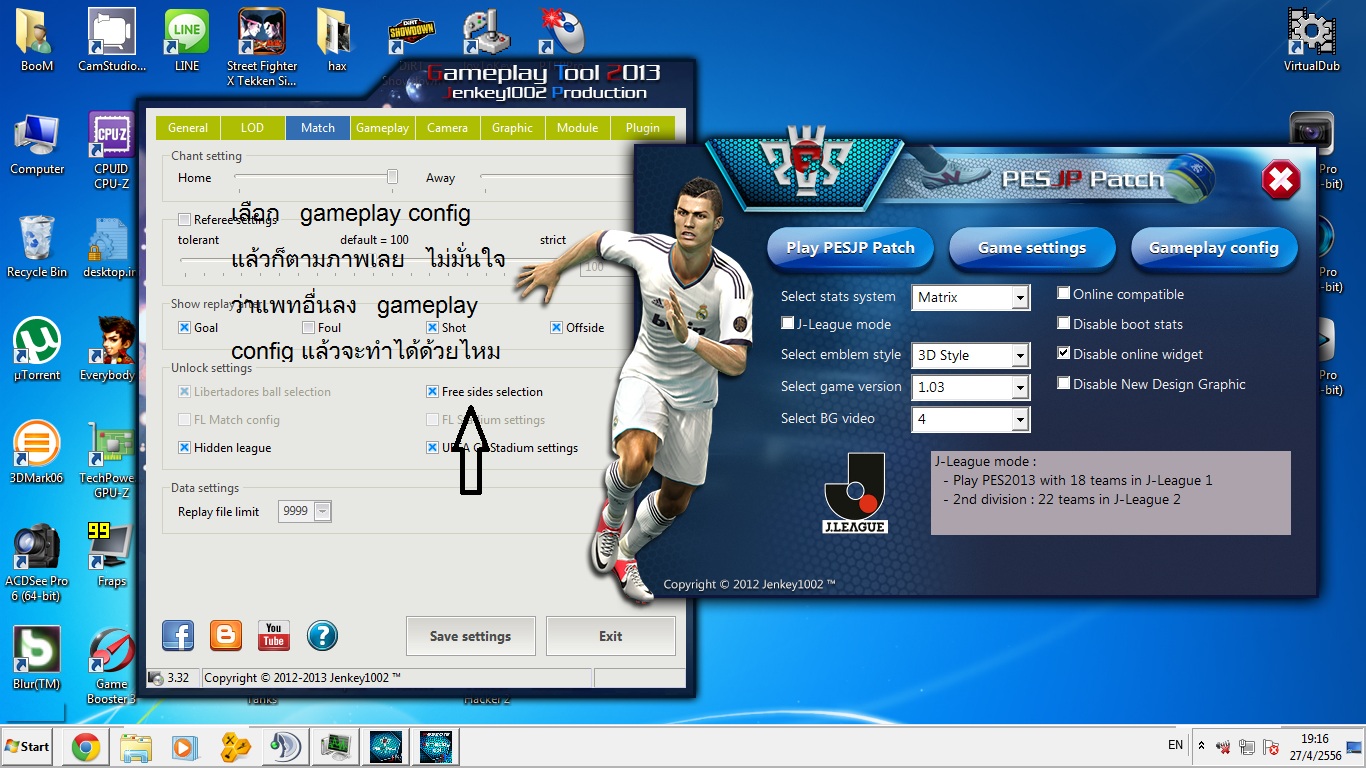This screenshot has width=1366, height=768.
Task: Select the Fraps desktop shortcut
Action: coord(112,556)
